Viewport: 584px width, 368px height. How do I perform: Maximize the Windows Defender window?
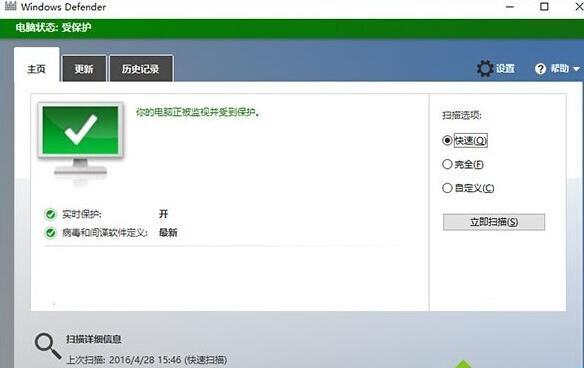(x=544, y=7)
